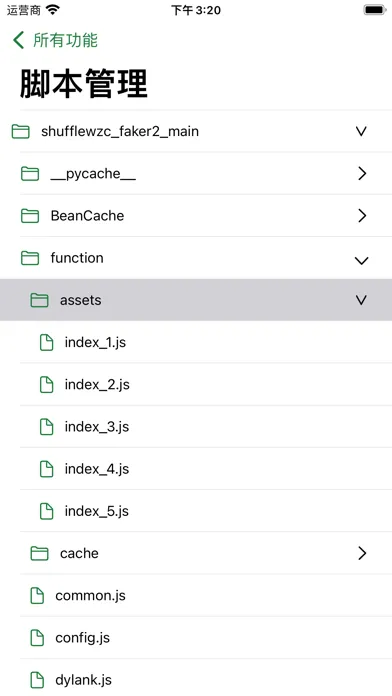Click the file icon beside config.js

click(x=37, y=638)
